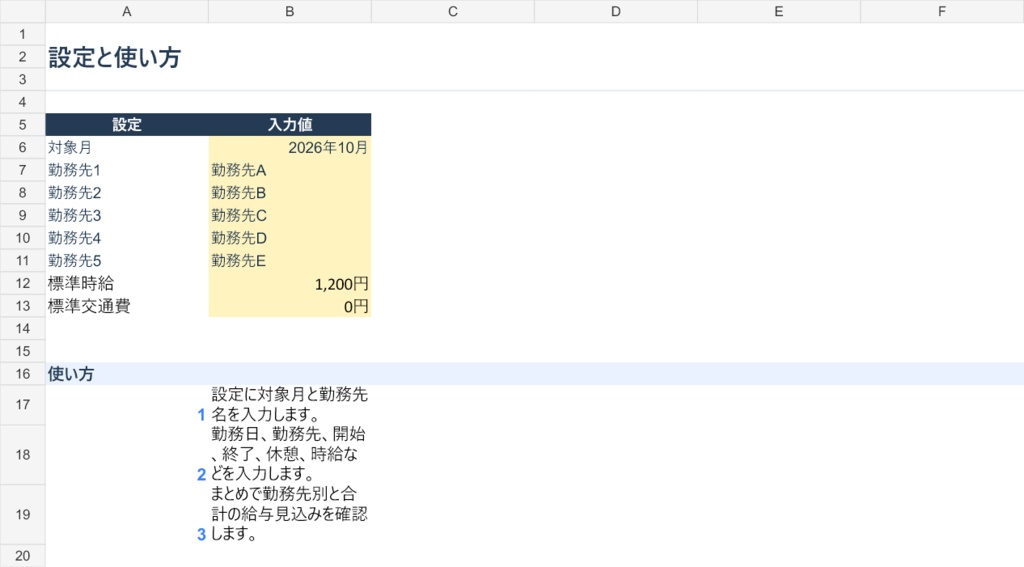Select row 14 header
The width and height of the screenshot is (1024, 567).
[x=22, y=329]
